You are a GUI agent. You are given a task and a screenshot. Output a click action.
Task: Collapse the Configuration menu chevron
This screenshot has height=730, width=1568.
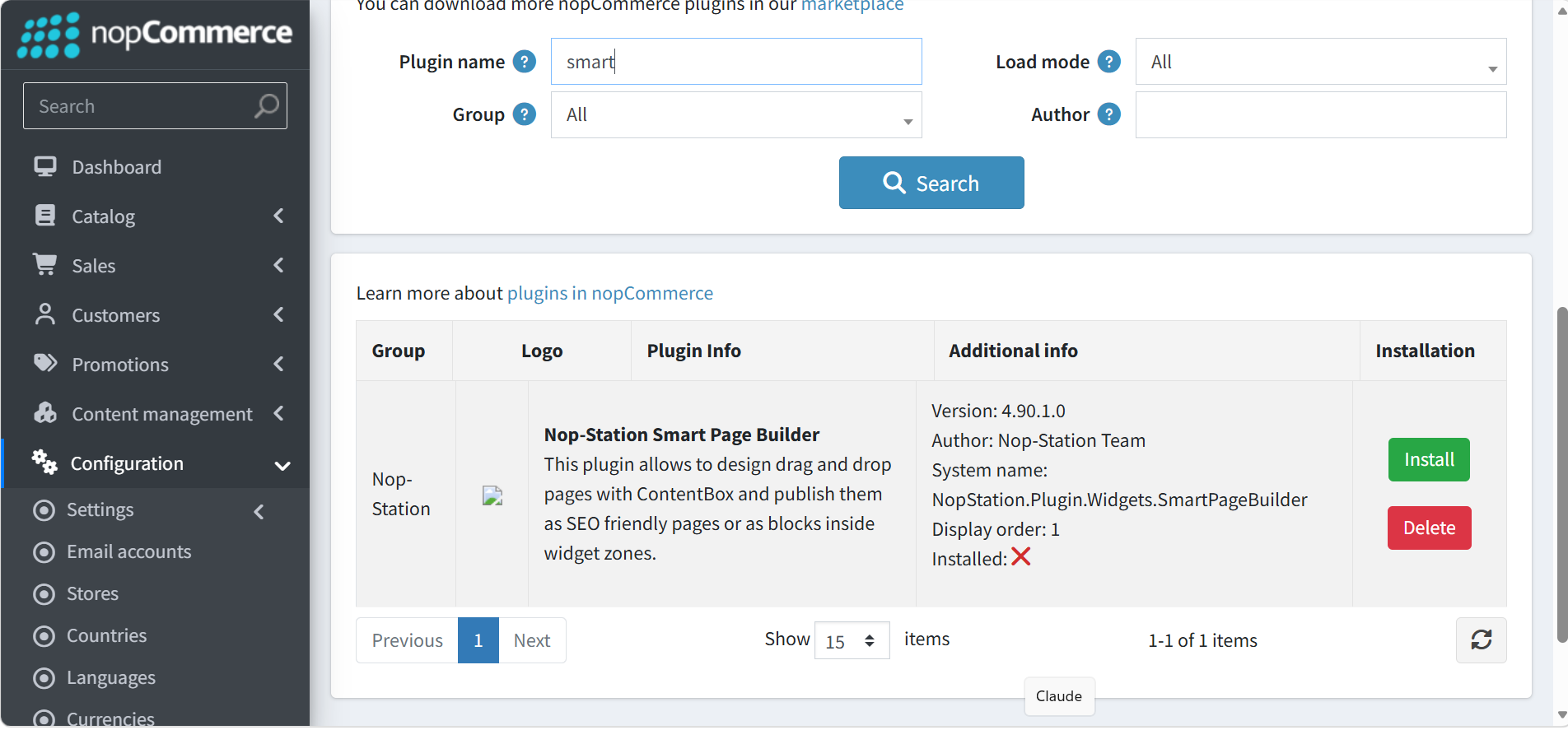point(282,466)
